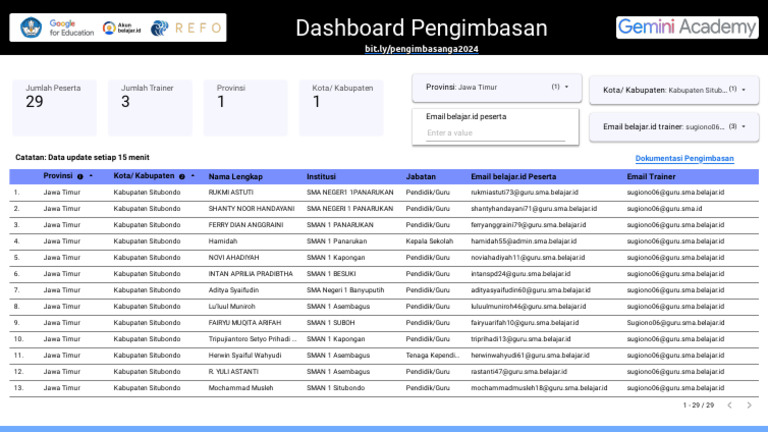Click the name Hamidah in row 4
This screenshot has height=432, width=768.
point(223,241)
